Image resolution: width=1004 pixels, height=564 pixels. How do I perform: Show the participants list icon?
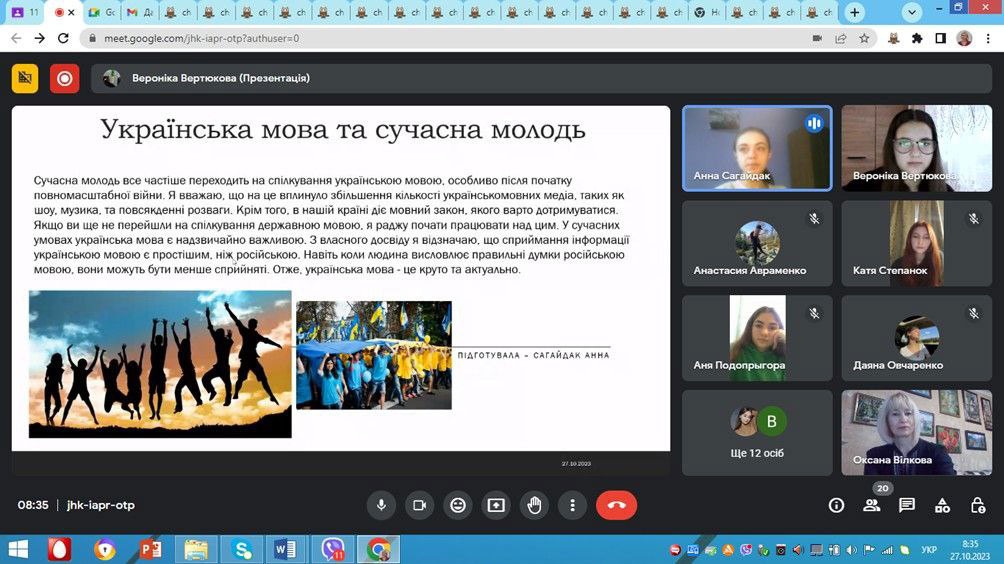coord(871,506)
